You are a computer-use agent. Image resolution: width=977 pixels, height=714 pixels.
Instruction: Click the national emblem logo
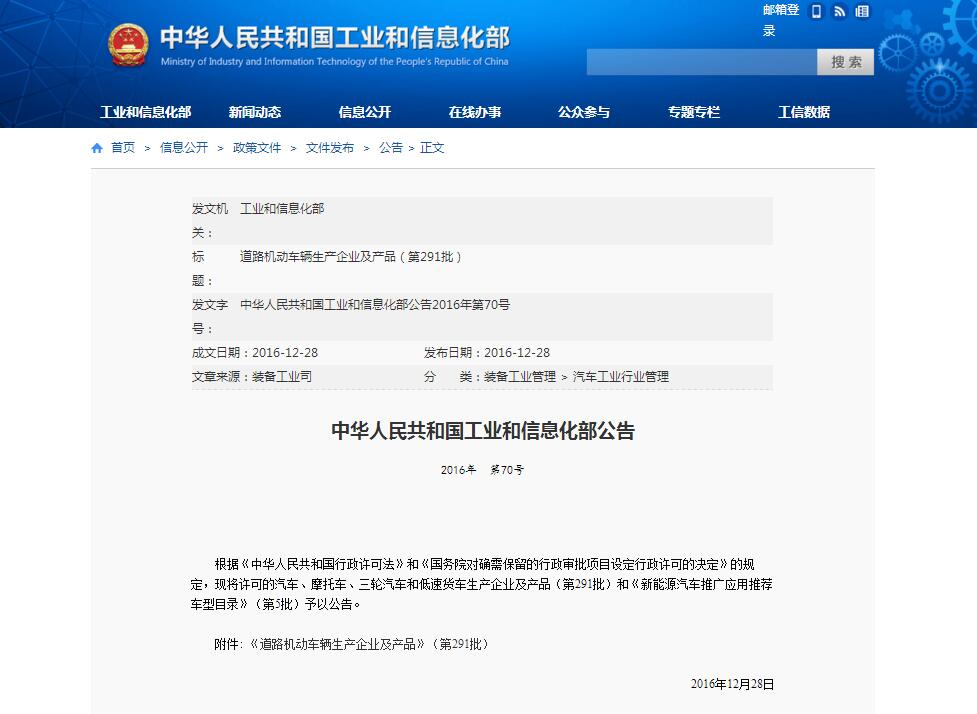[128, 45]
